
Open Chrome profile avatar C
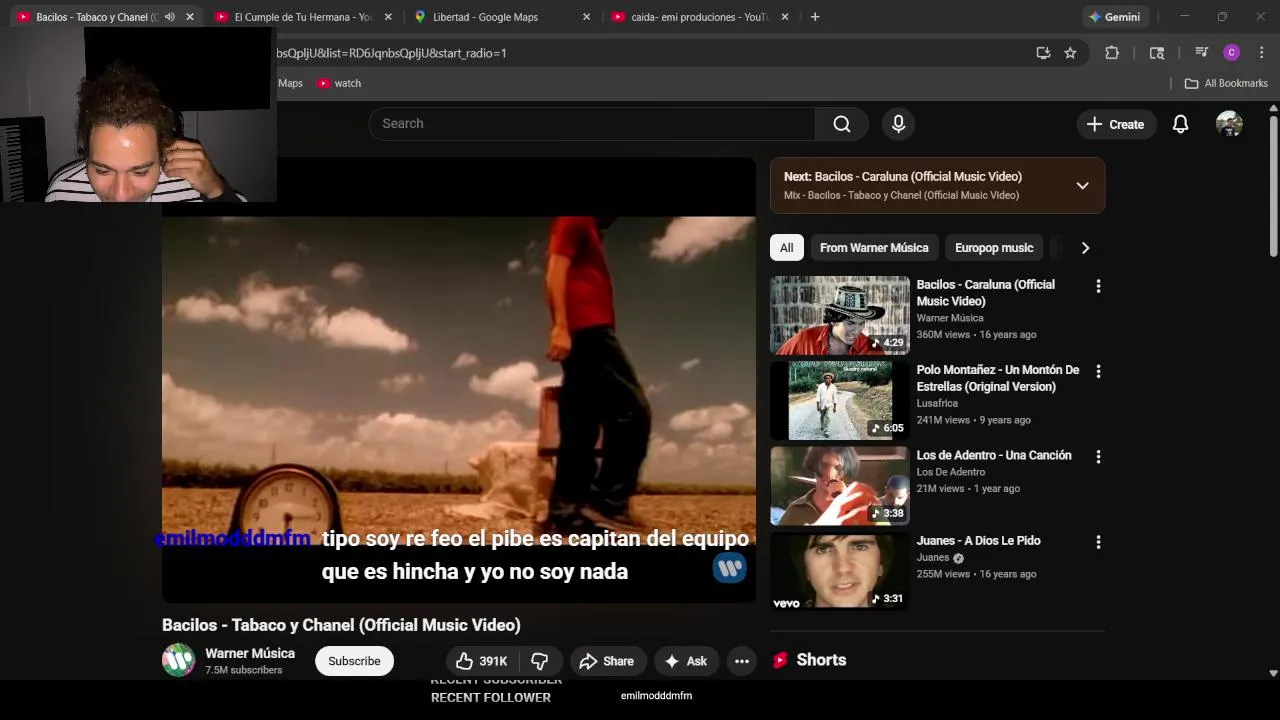pos(1232,53)
